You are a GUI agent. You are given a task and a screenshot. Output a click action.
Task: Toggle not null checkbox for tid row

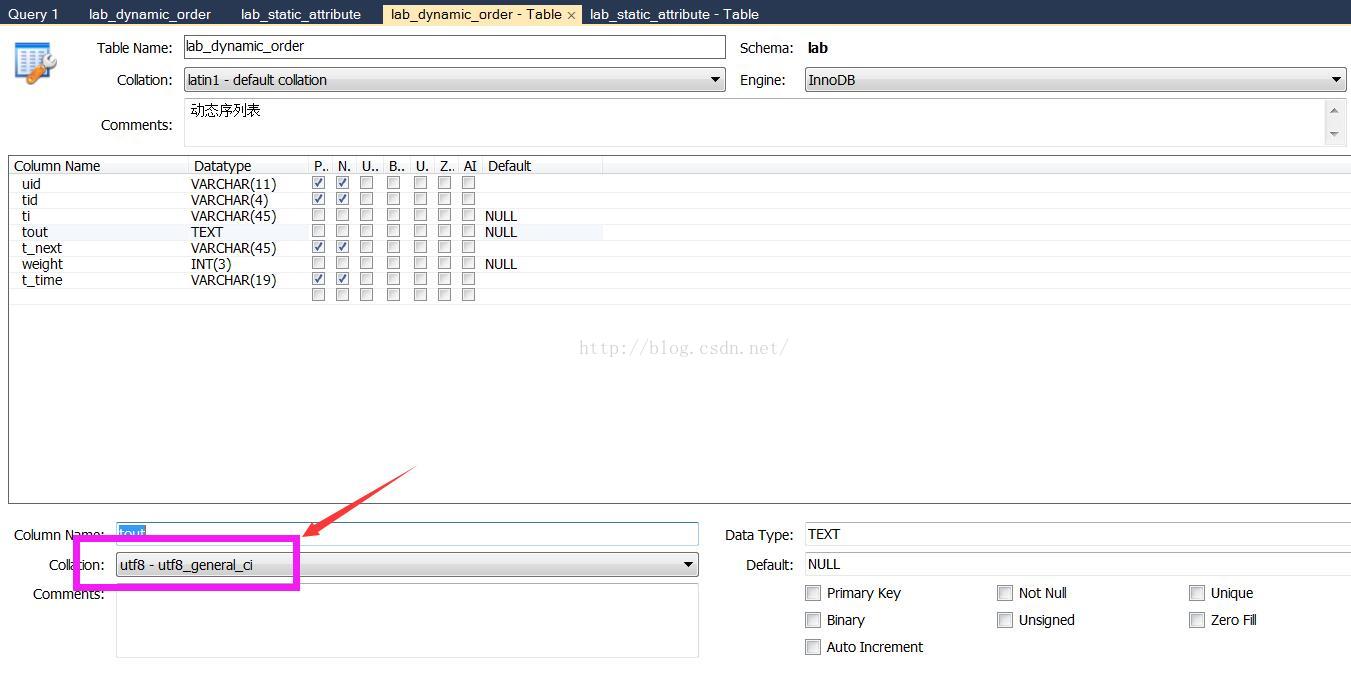(342, 199)
